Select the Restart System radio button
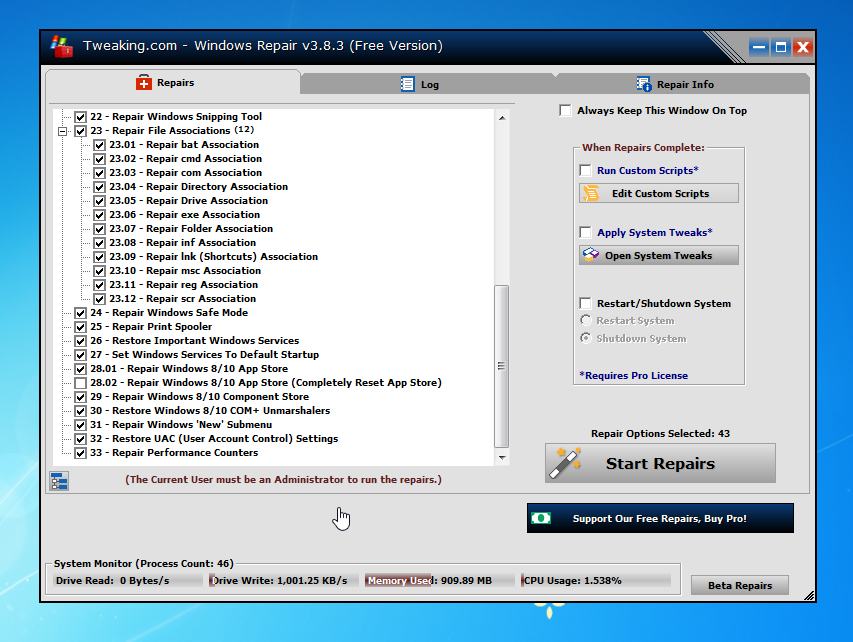The image size is (853, 642). [586, 320]
